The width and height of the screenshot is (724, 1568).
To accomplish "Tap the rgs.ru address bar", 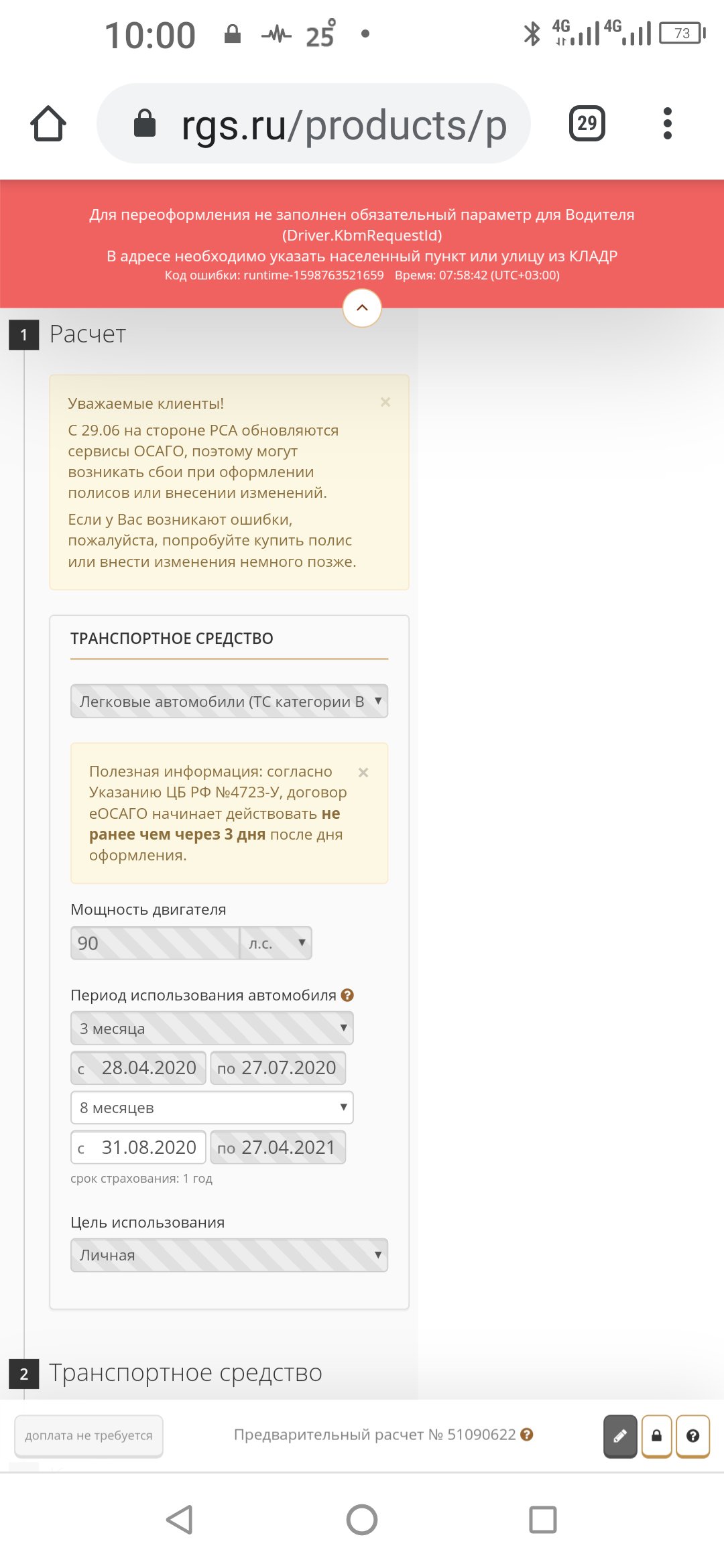I will tap(314, 123).
